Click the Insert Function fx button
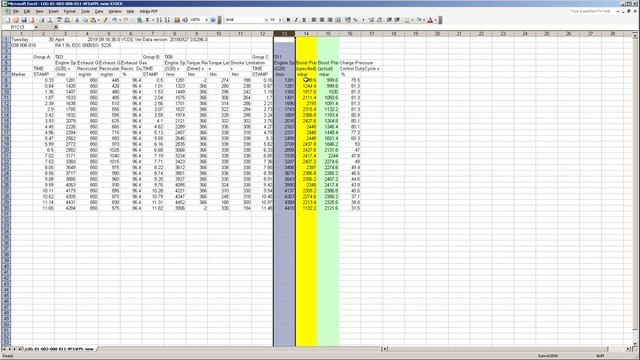 click(56, 27)
